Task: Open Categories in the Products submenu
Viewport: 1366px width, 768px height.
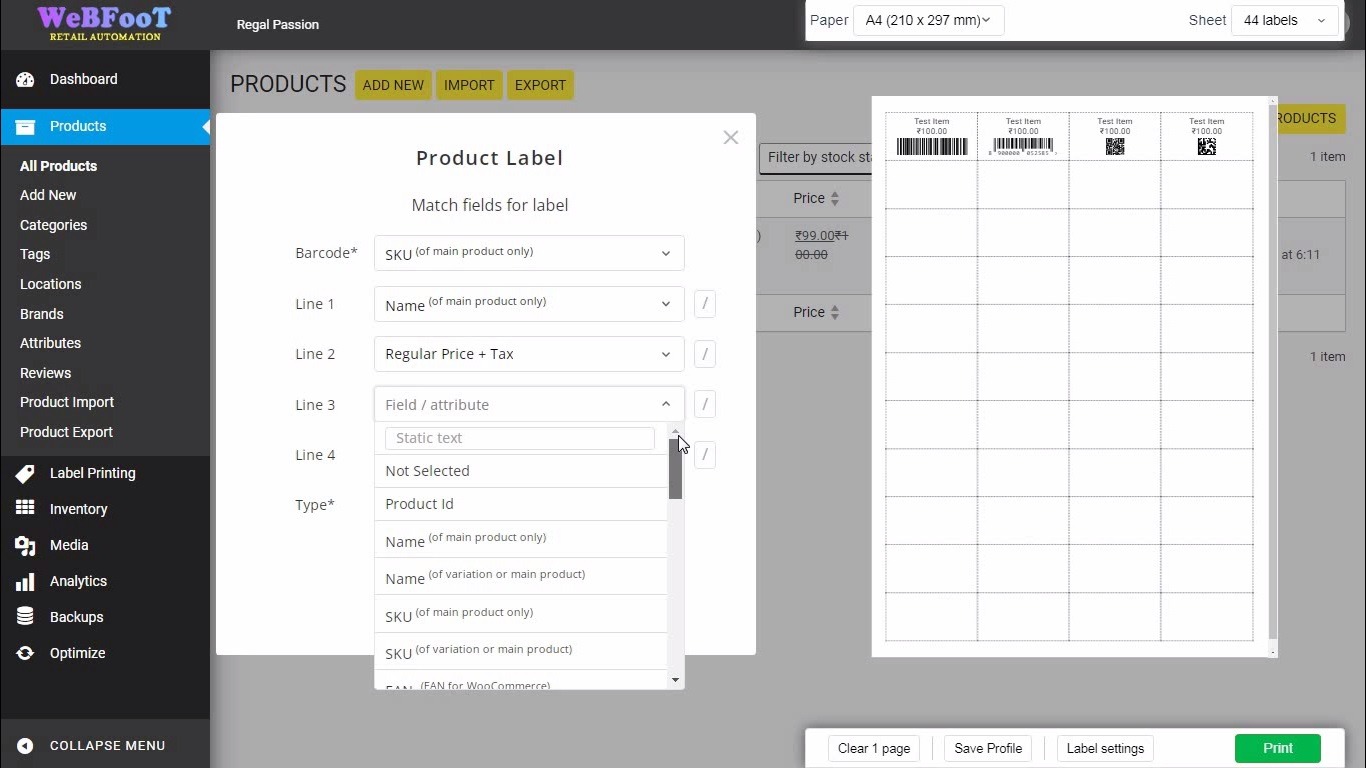Action: [x=53, y=225]
